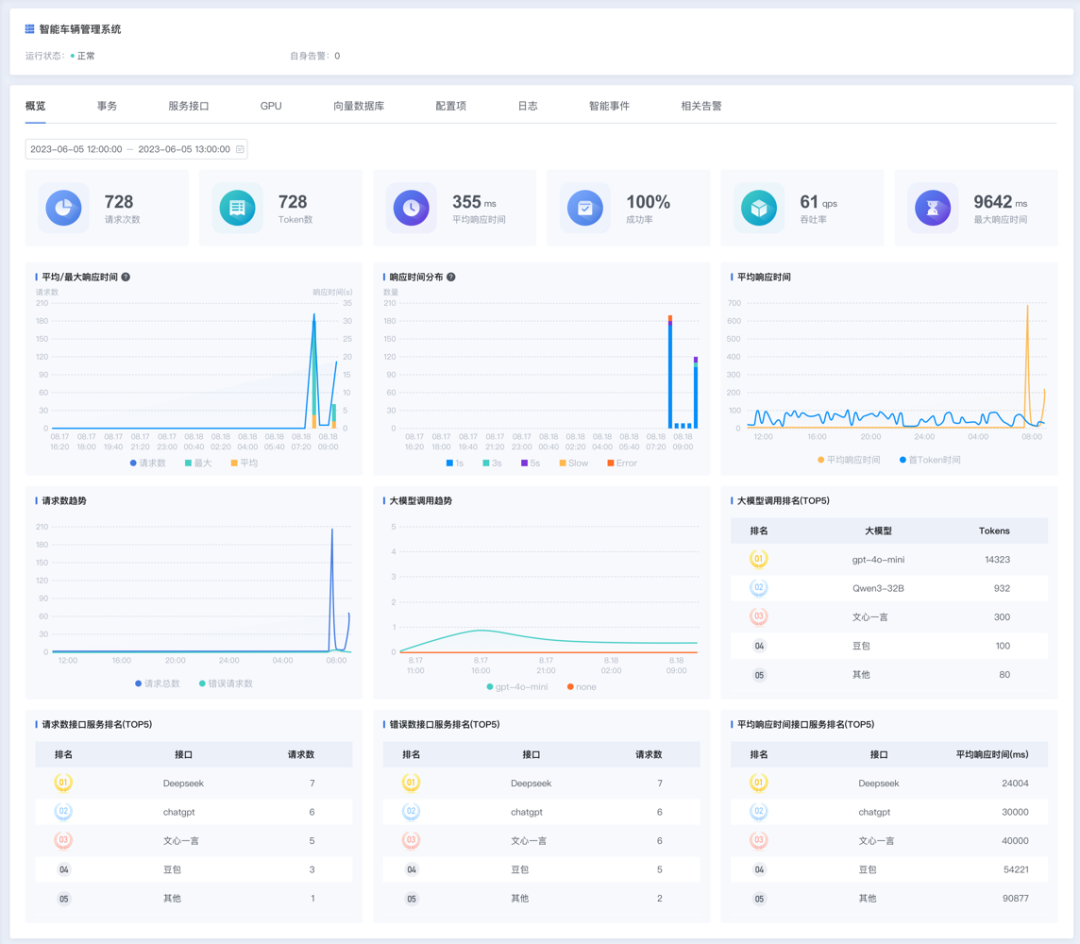Switch to the 服务接口 tab

(x=188, y=106)
